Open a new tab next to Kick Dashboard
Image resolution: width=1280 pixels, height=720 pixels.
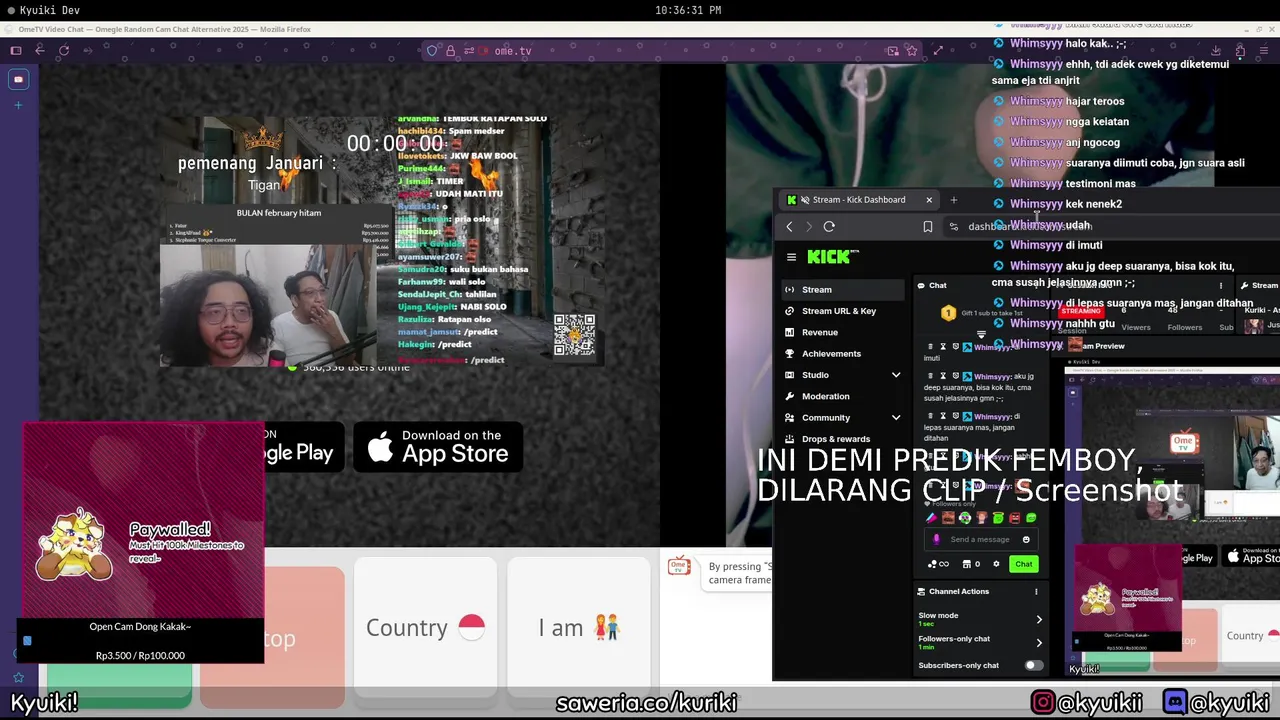pyautogui.click(x=953, y=200)
